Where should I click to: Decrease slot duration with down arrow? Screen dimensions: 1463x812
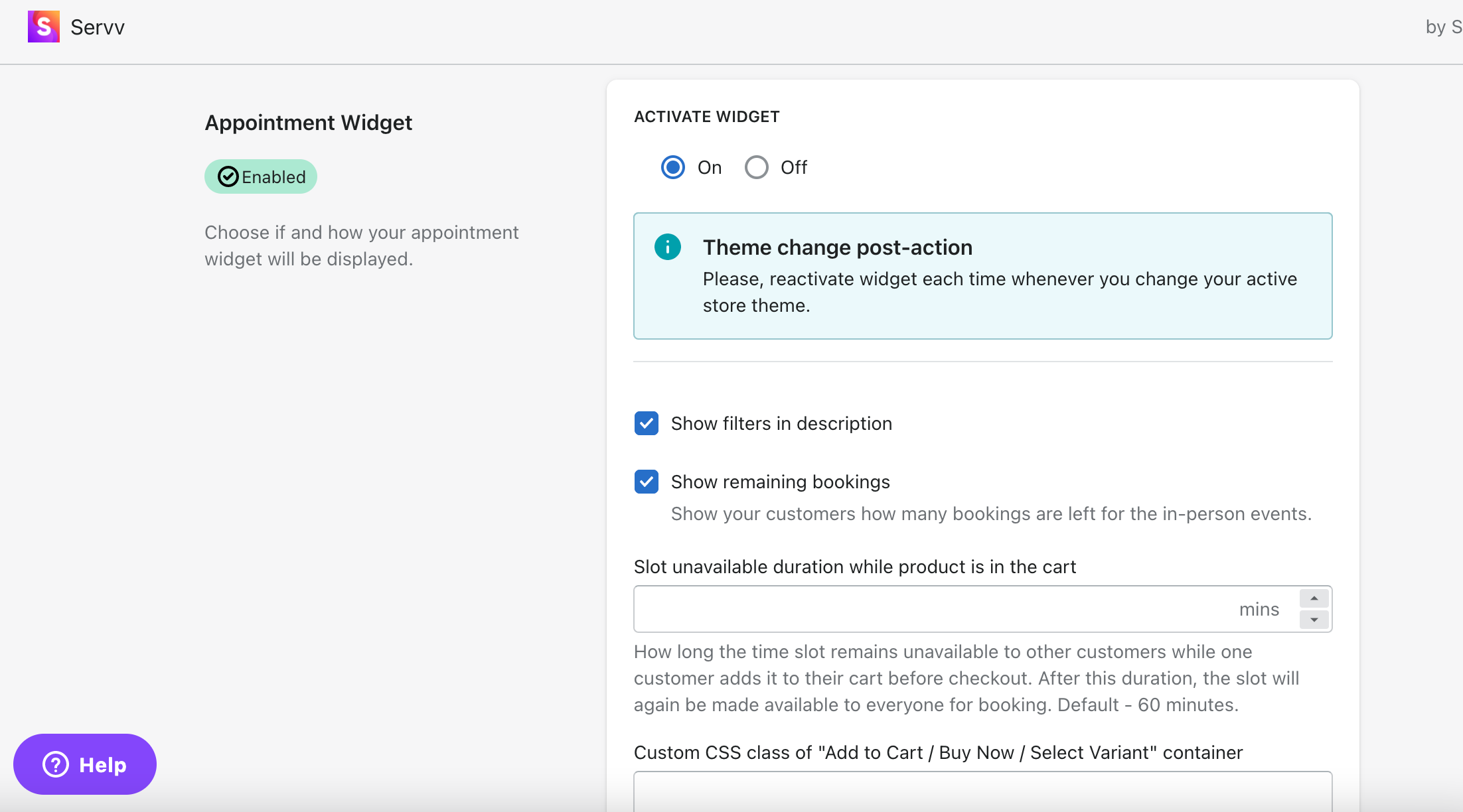(1314, 620)
